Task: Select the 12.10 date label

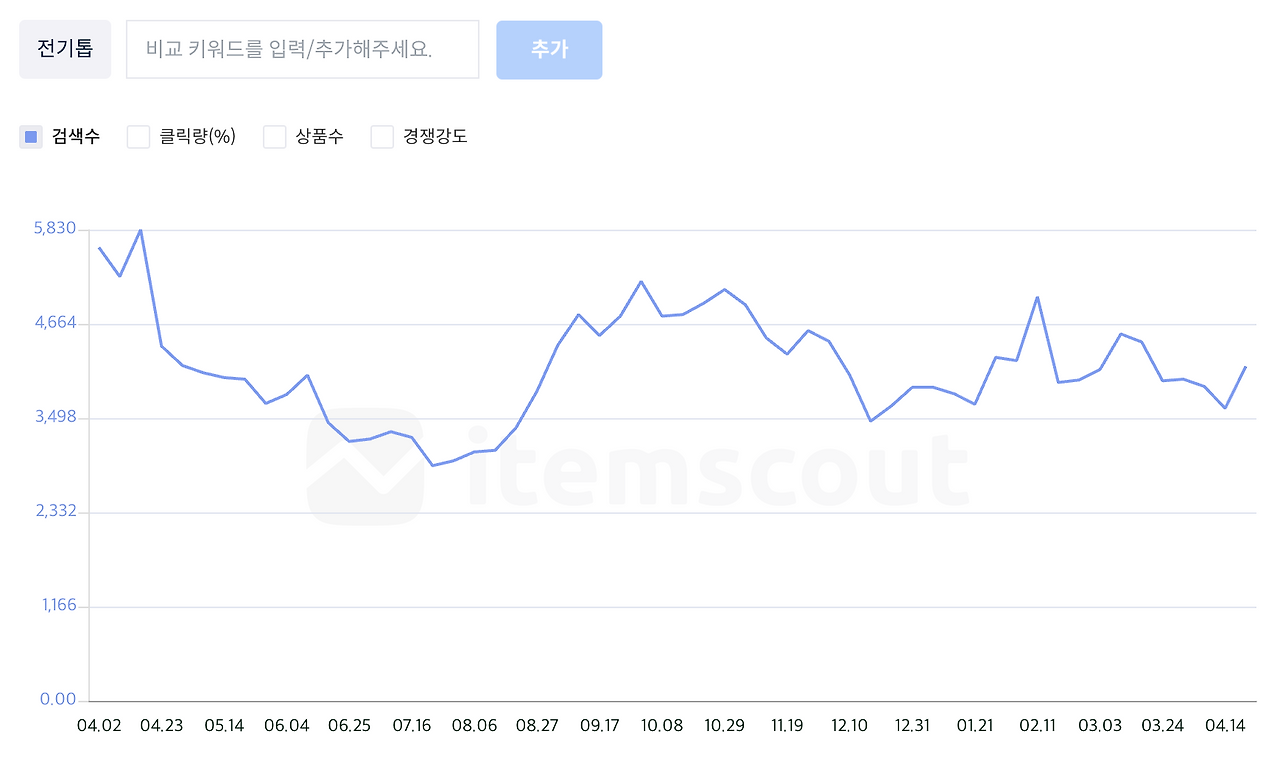Action: click(849, 725)
